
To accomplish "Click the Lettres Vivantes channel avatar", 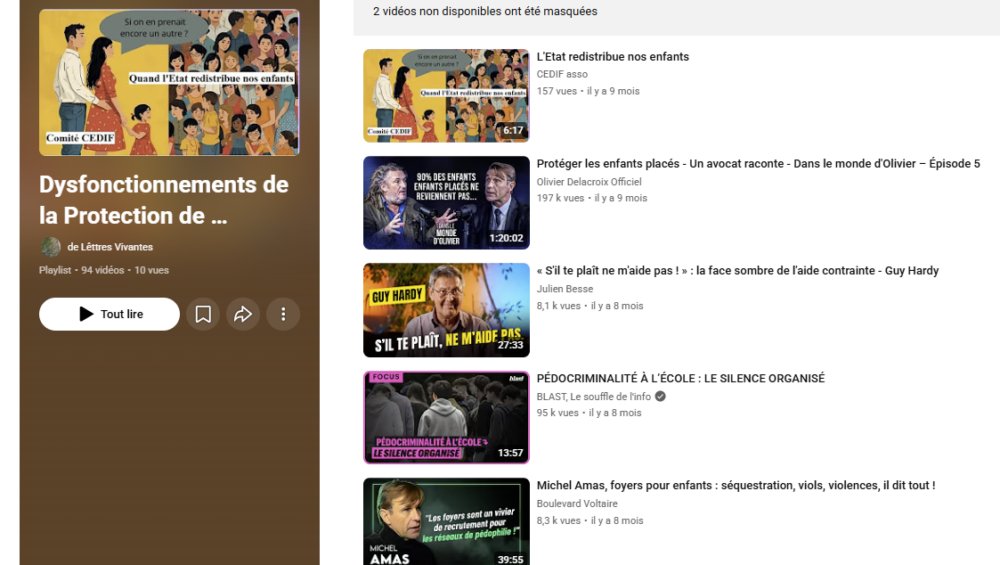I will click(50, 247).
